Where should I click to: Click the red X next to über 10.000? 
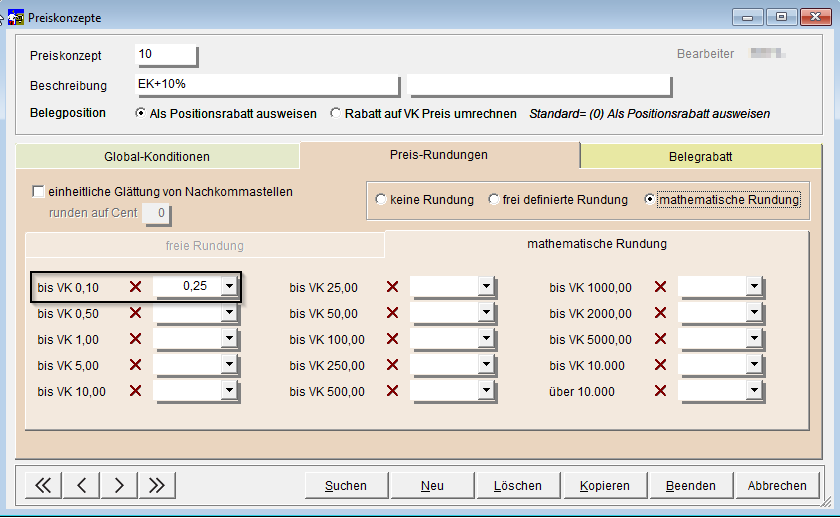pos(661,391)
